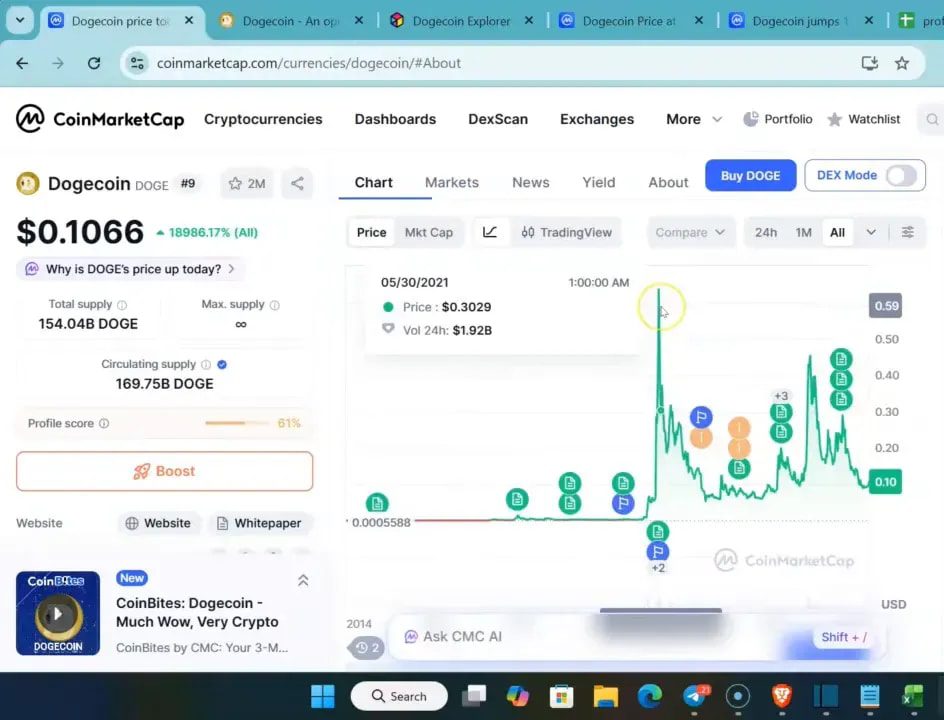
Task: Share Dogecoin page with share icon
Action: point(297,184)
